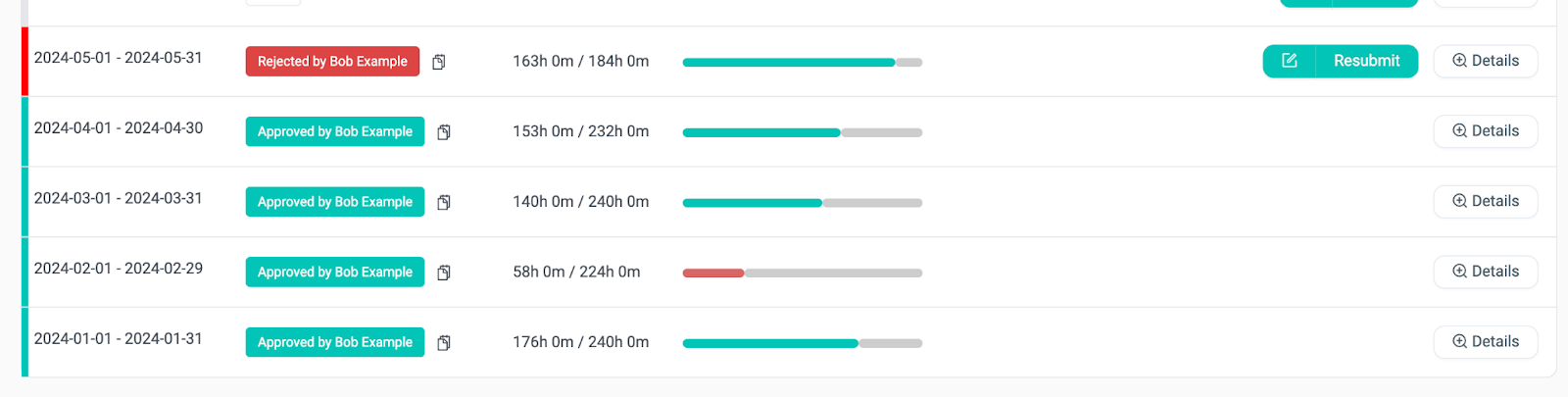Click copy icon next to Rejected by Bob Example
Screen dimensions: 1568x397
click(x=439, y=62)
